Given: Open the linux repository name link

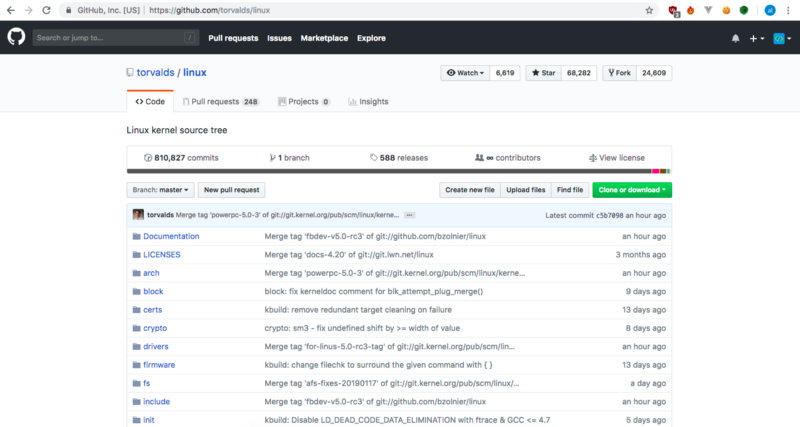Looking at the screenshot, I should [195, 72].
